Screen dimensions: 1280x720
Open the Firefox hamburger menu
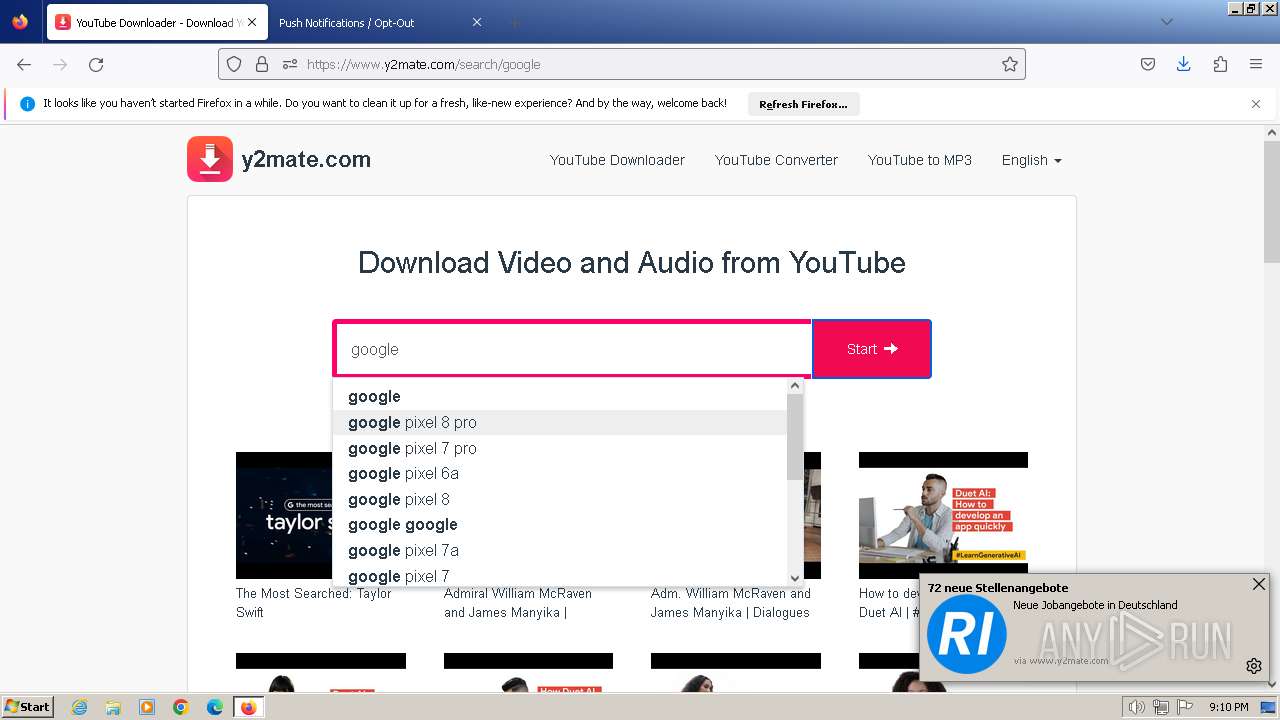tap(1256, 64)
